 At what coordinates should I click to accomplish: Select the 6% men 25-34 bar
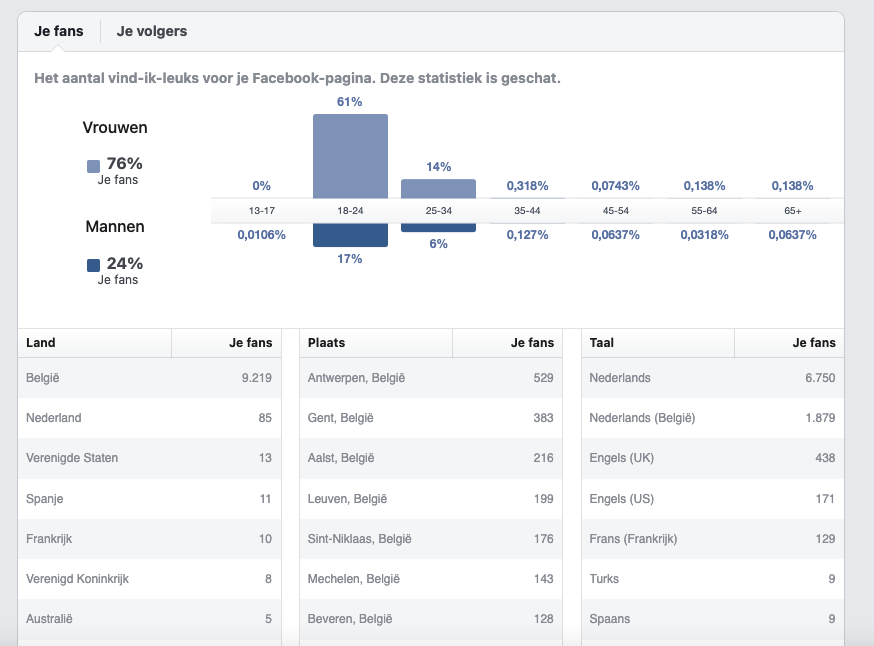click(439, 227)
